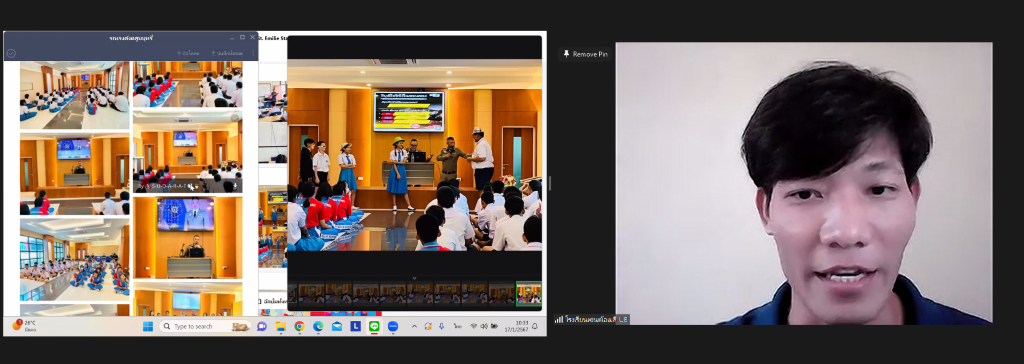Click the language input indicator in tray
Screen dimensions: 1024x364
[x=458, y=326]
